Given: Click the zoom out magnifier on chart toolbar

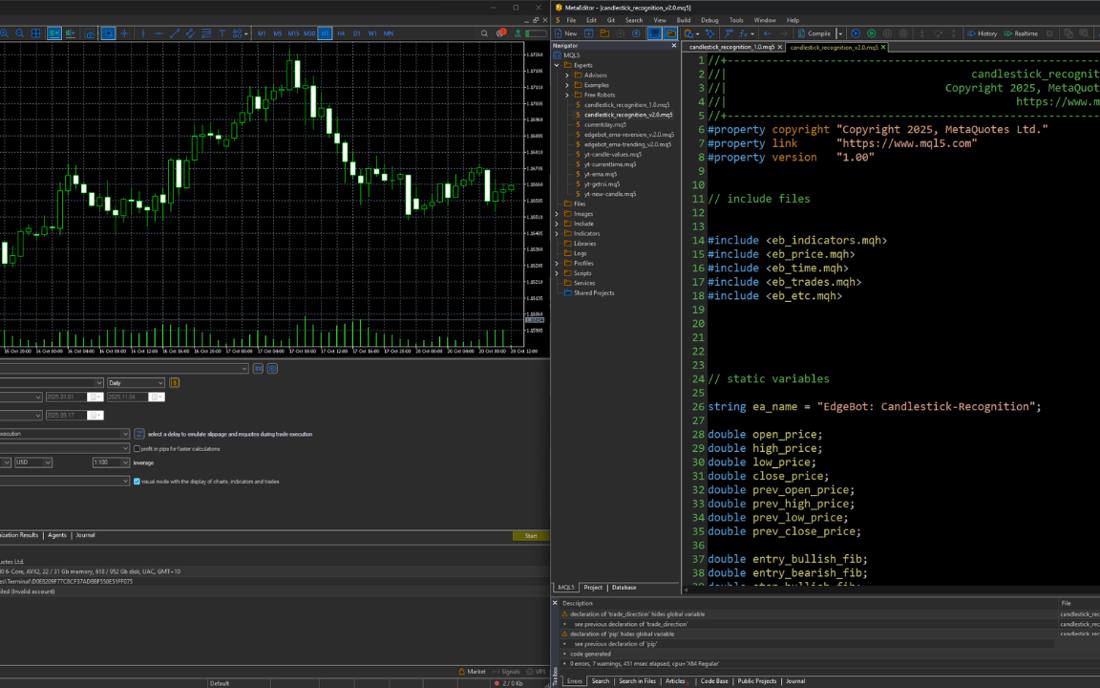Looking at the screenshot, I should pos(20,33).
